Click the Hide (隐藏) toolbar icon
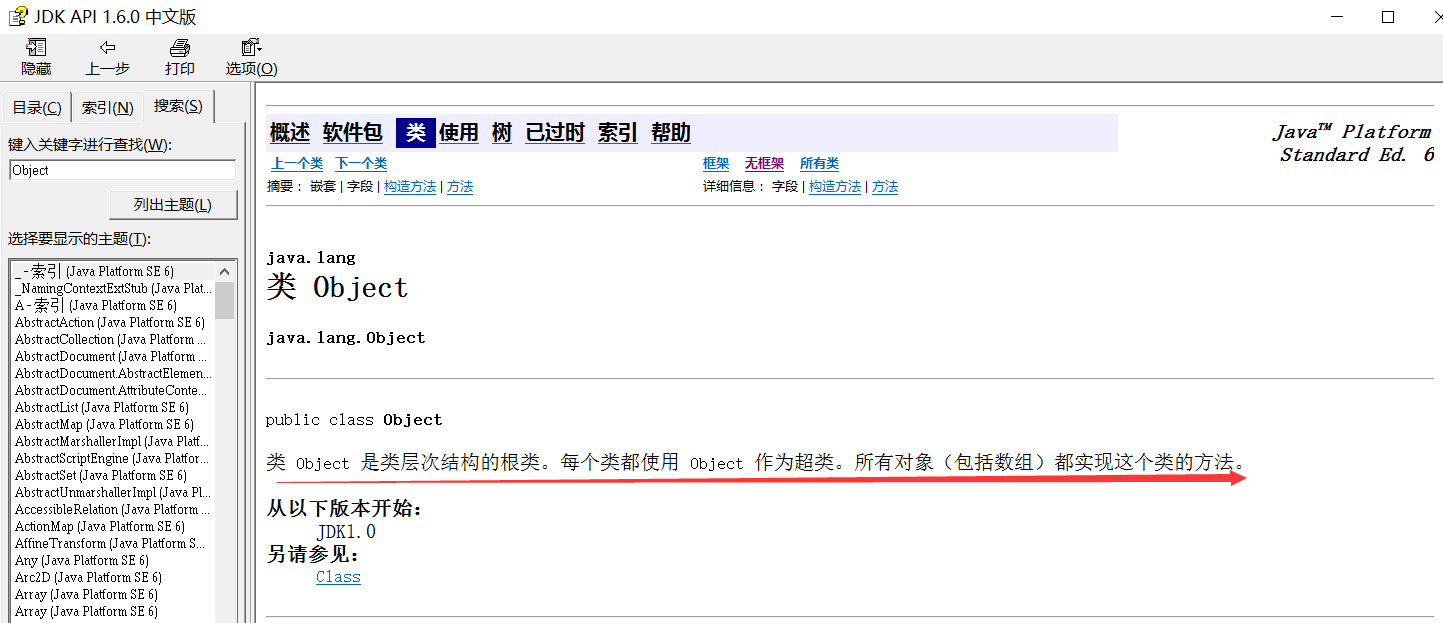Screen dimensions: 1443x623 (x=36, y=47)
